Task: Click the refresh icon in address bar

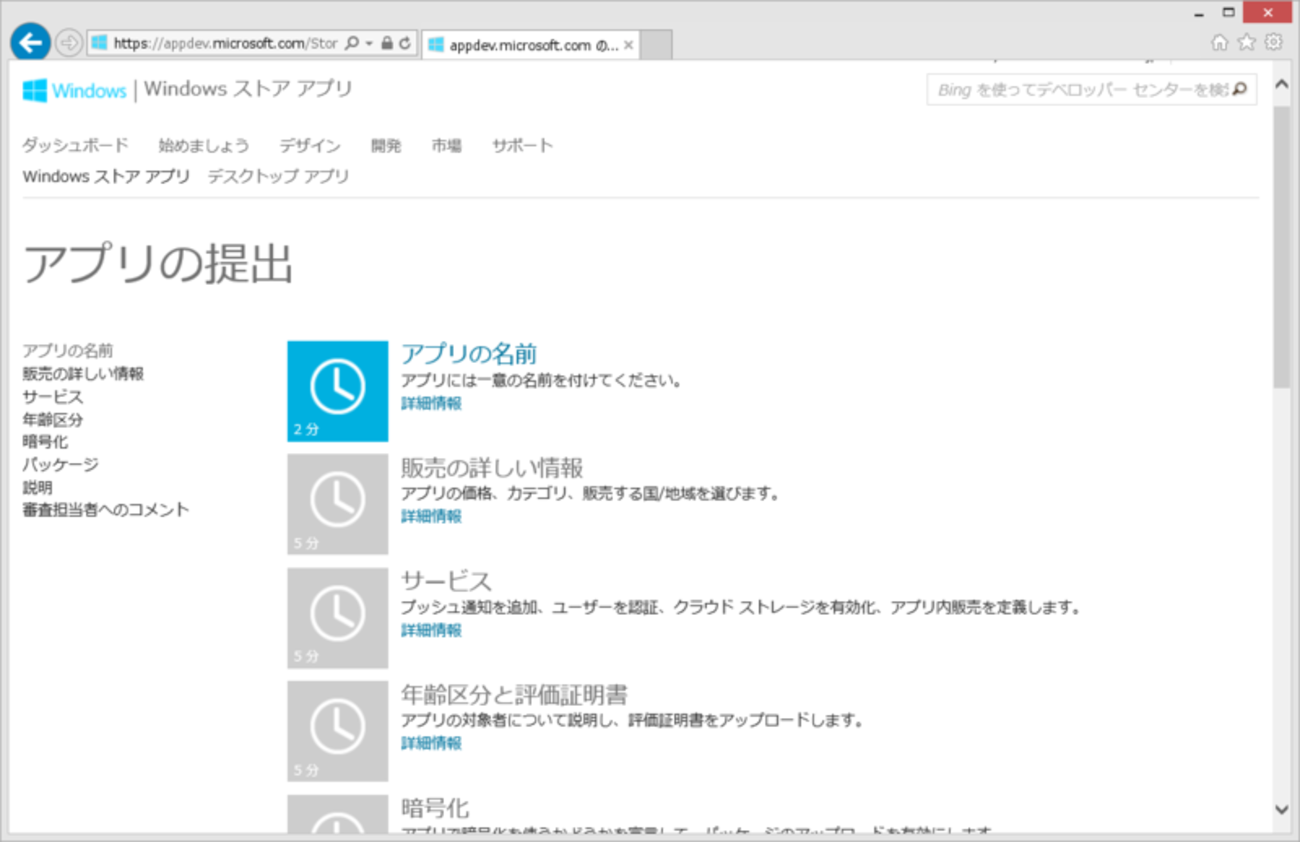Action: [x=405, y=44]
